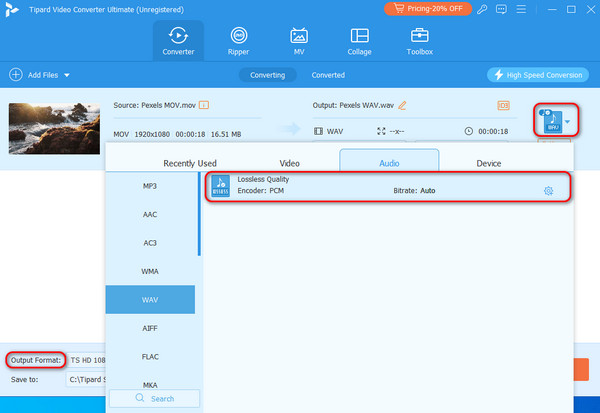
Task: Select MP3 format in list
Action: tap(150, 186)
